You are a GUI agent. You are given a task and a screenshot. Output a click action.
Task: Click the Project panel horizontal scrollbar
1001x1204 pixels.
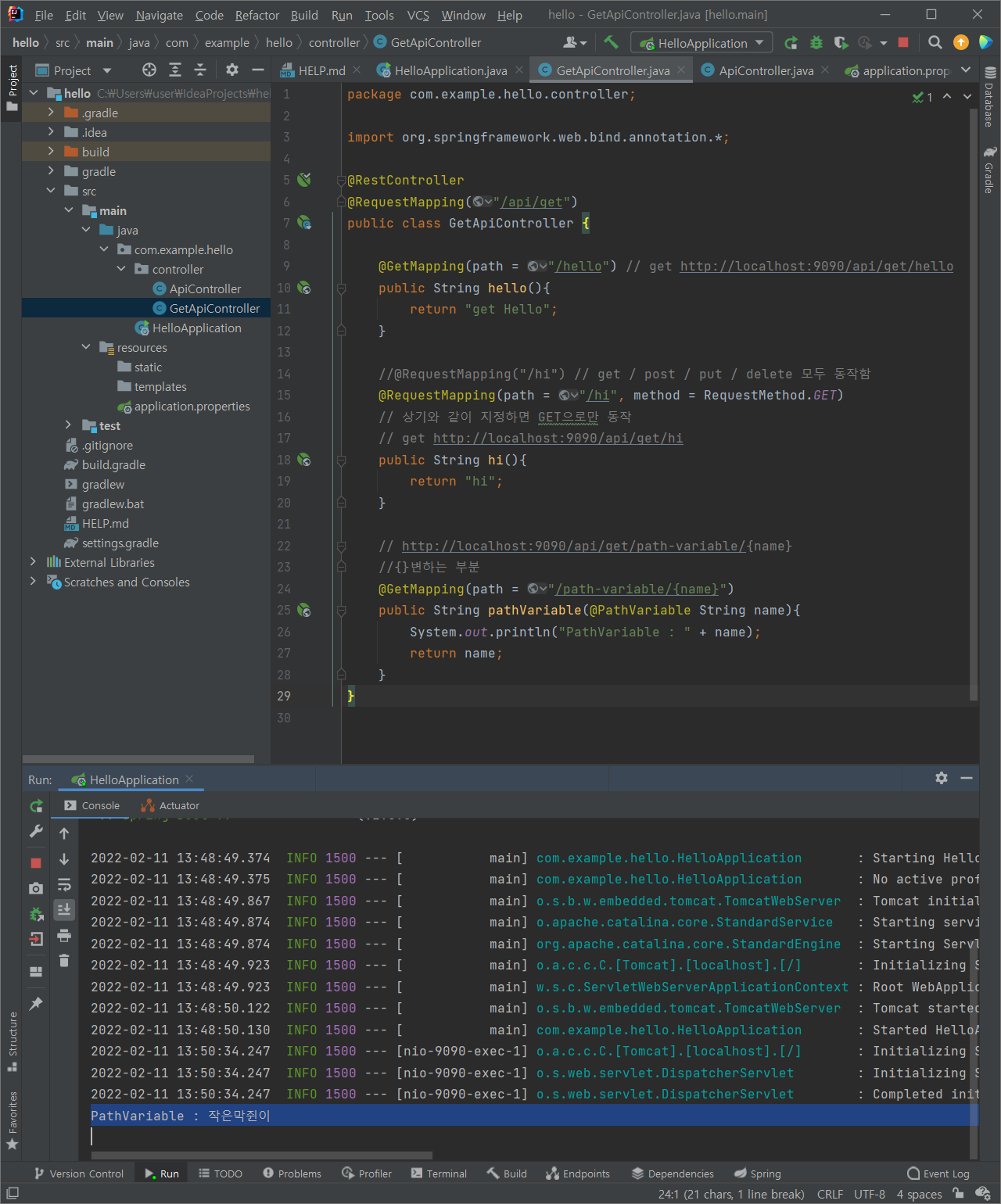[138, 758]
